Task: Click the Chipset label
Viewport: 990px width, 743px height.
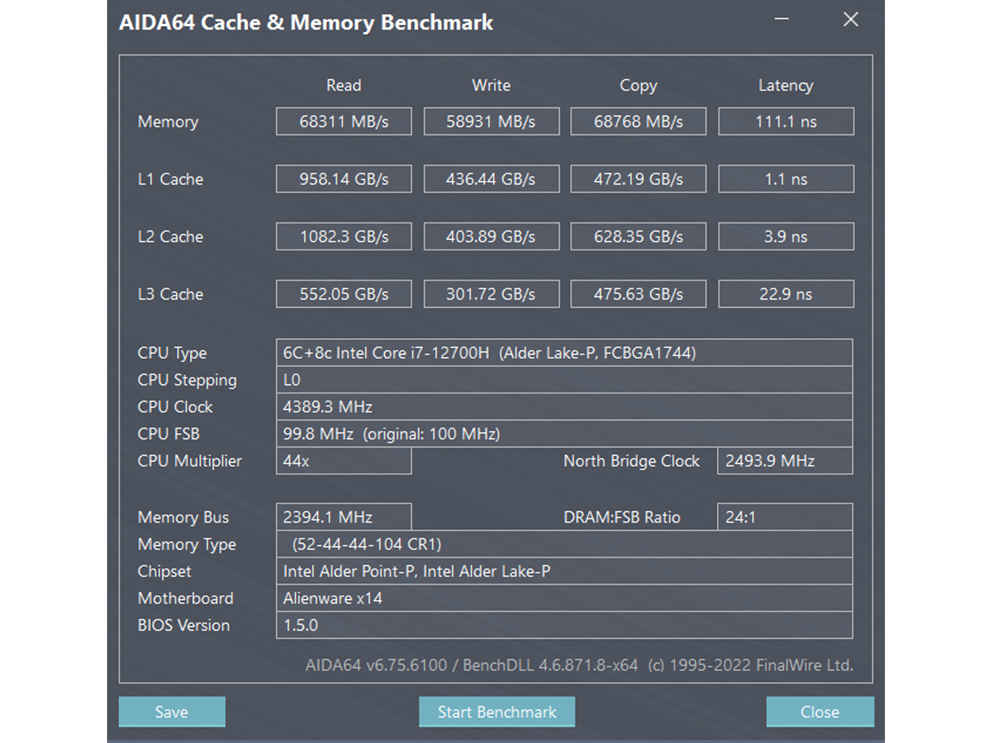Action: [x=164, y=572]
